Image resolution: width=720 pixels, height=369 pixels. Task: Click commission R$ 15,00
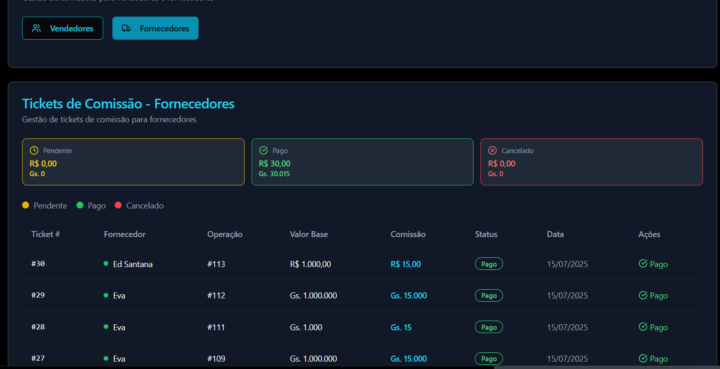coord(405,264)
